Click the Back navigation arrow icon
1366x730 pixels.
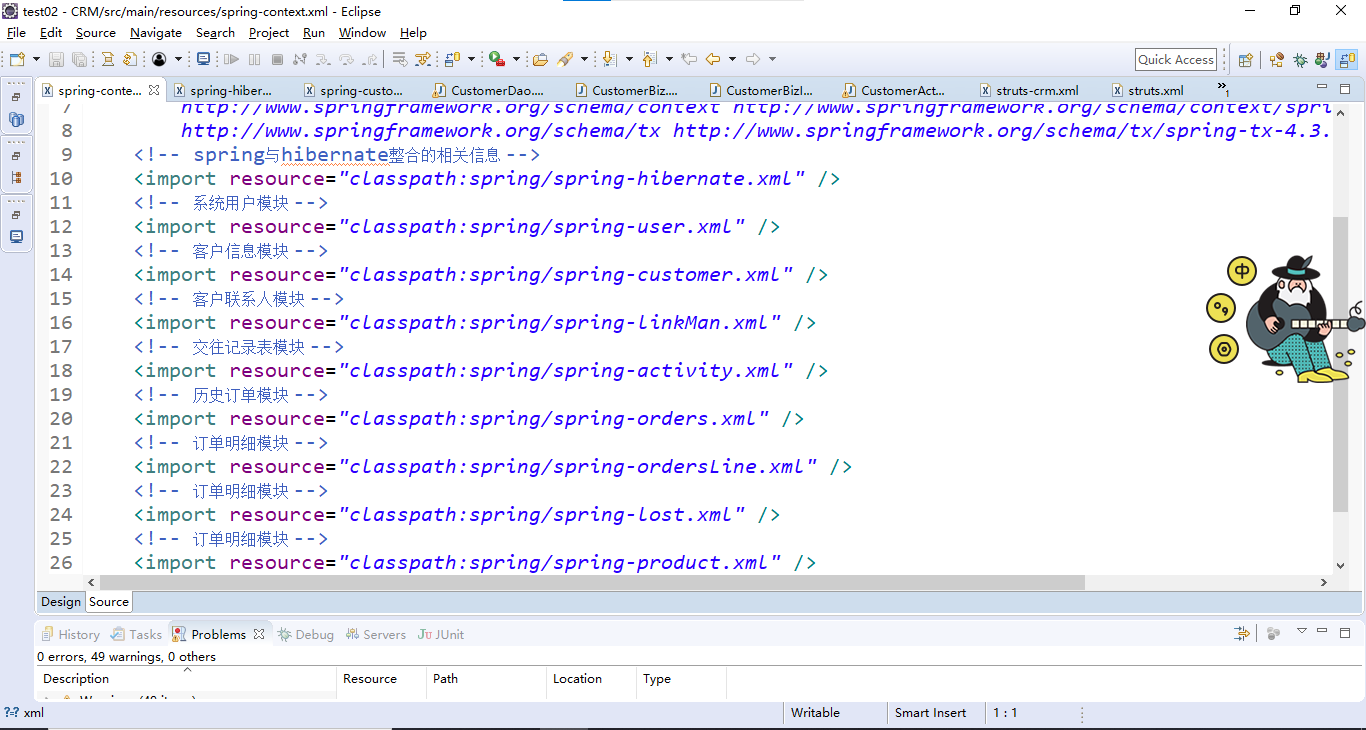[x=713, y=59]
